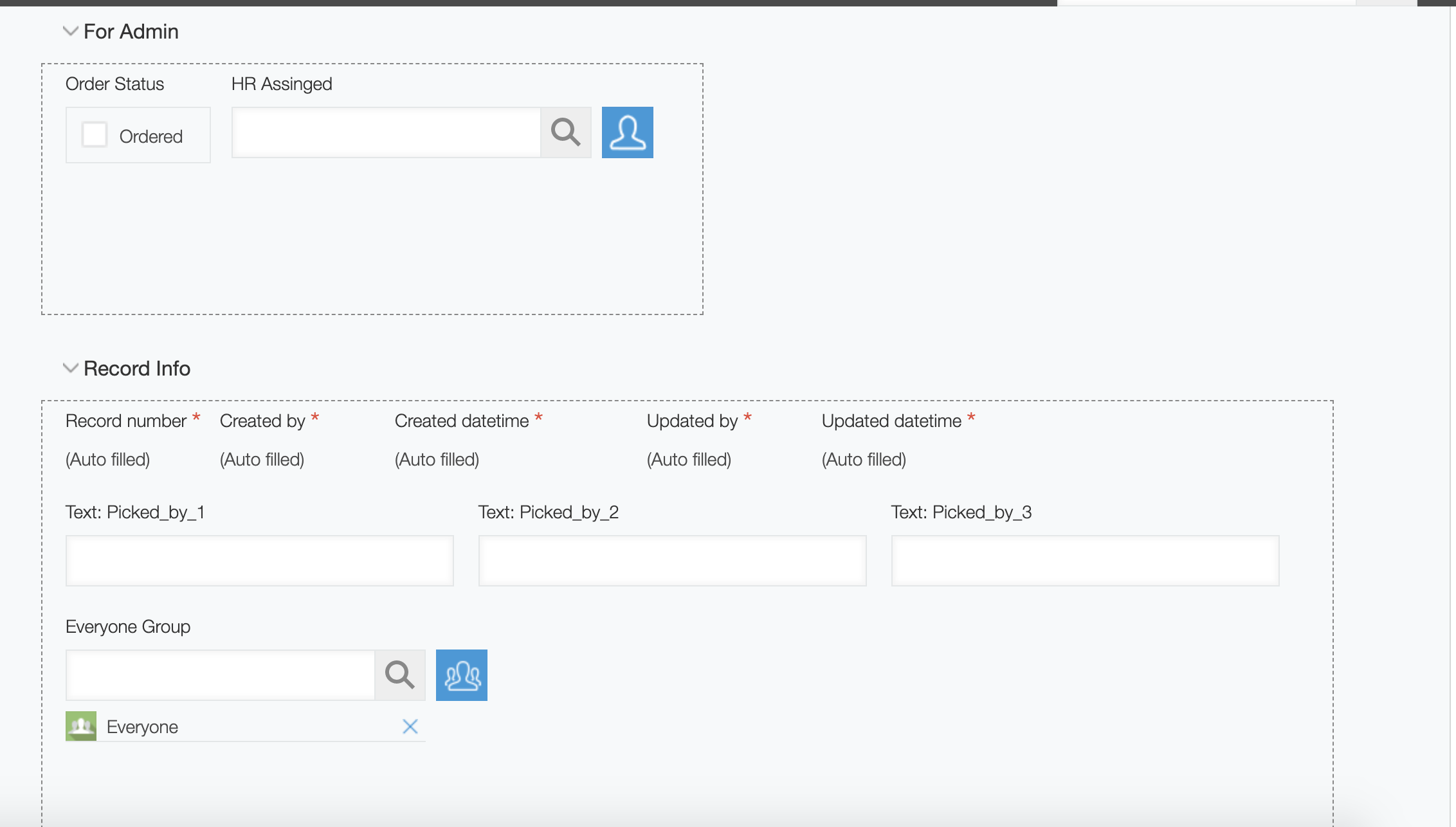Click the HR Assinged search magnifier icon

566,132
